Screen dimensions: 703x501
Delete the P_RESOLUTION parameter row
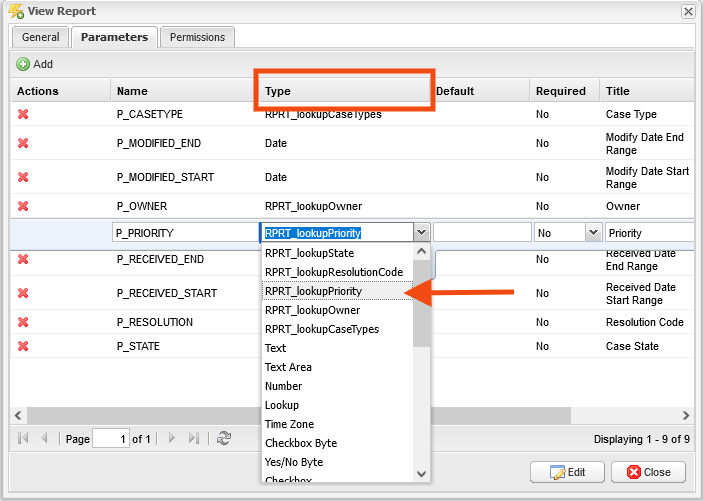pos(23,322)
